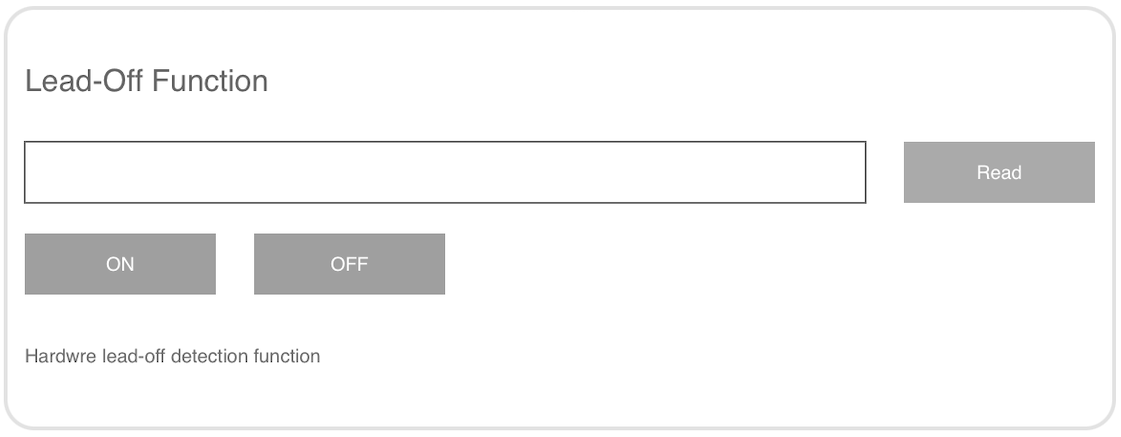The image size is (1121, 437).
Task: Activate the outlined text input box
Action: point(445,172)
